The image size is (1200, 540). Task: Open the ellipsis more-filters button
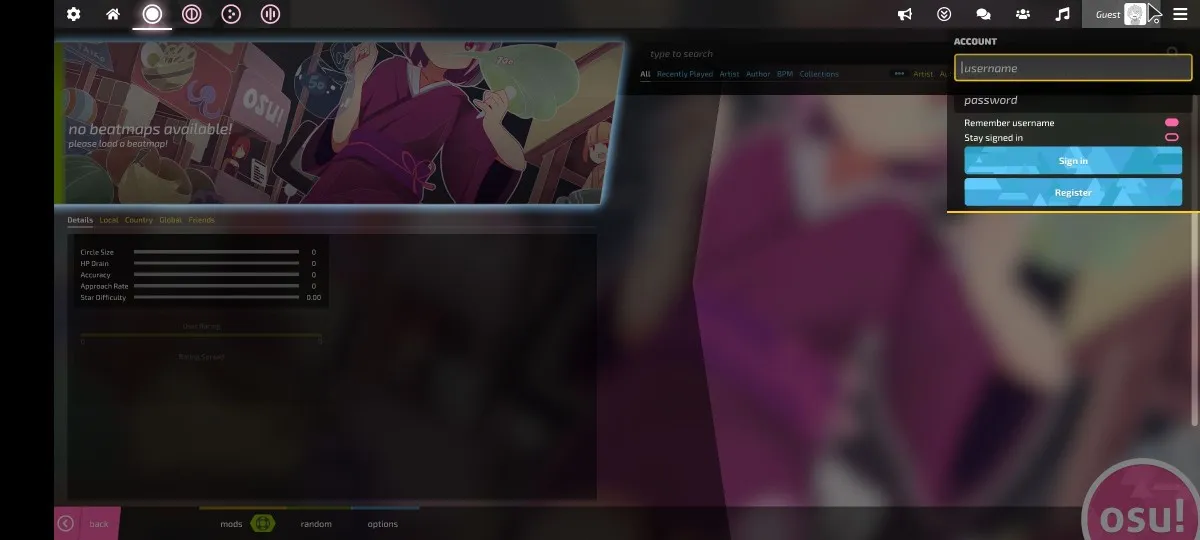tap(899, 74)
